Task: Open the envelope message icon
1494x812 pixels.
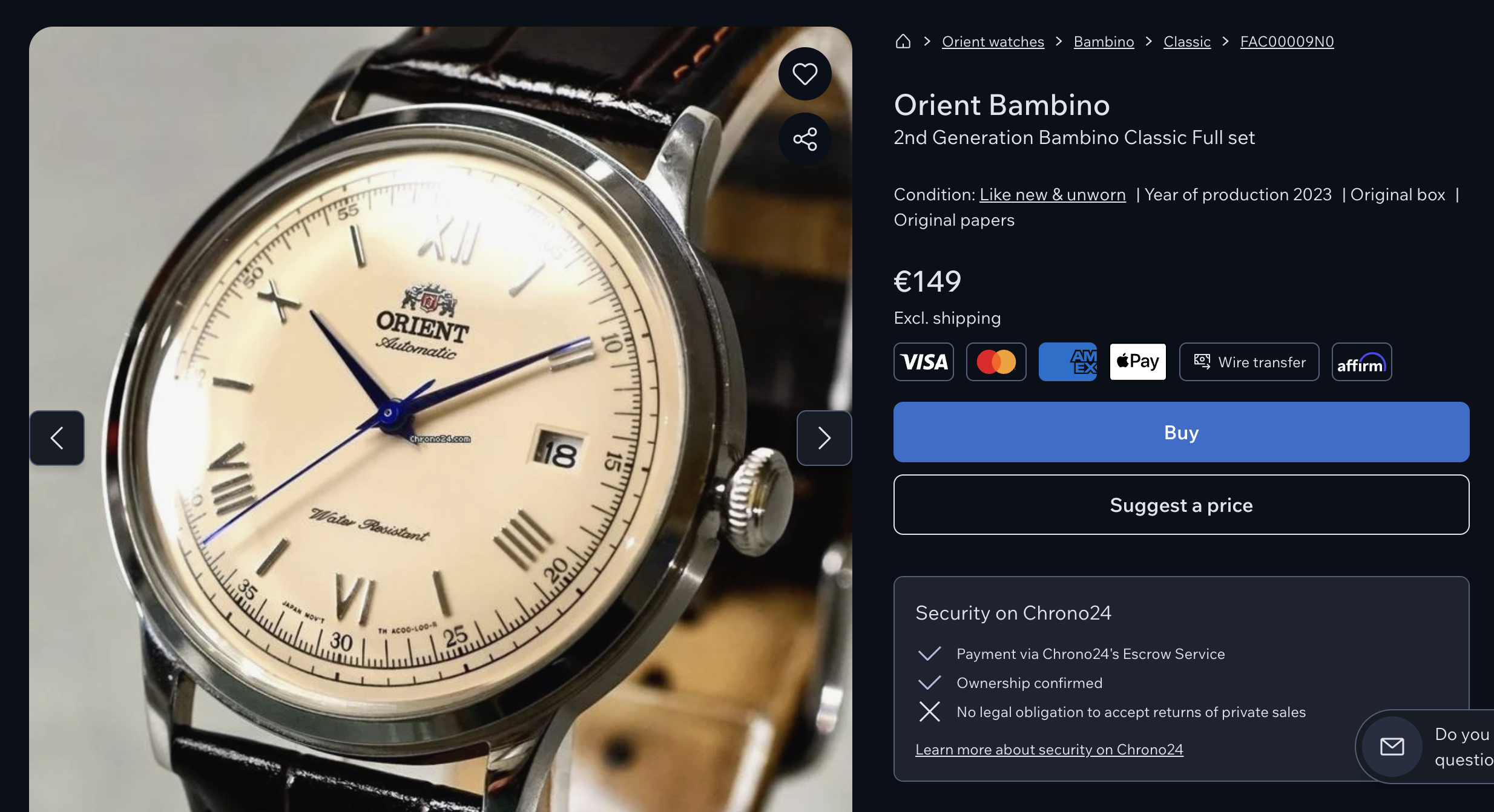Action: (1392, 747)
